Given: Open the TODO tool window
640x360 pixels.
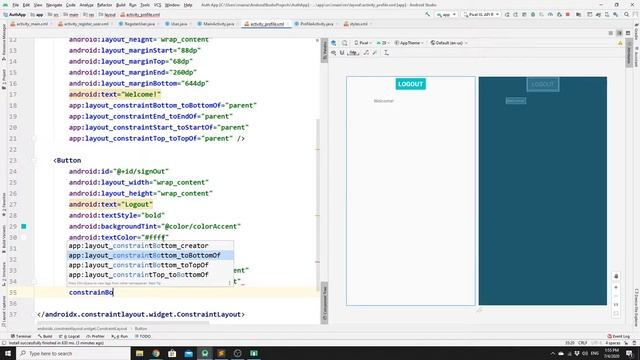Looking at the screenshot, I should [143, 336].
